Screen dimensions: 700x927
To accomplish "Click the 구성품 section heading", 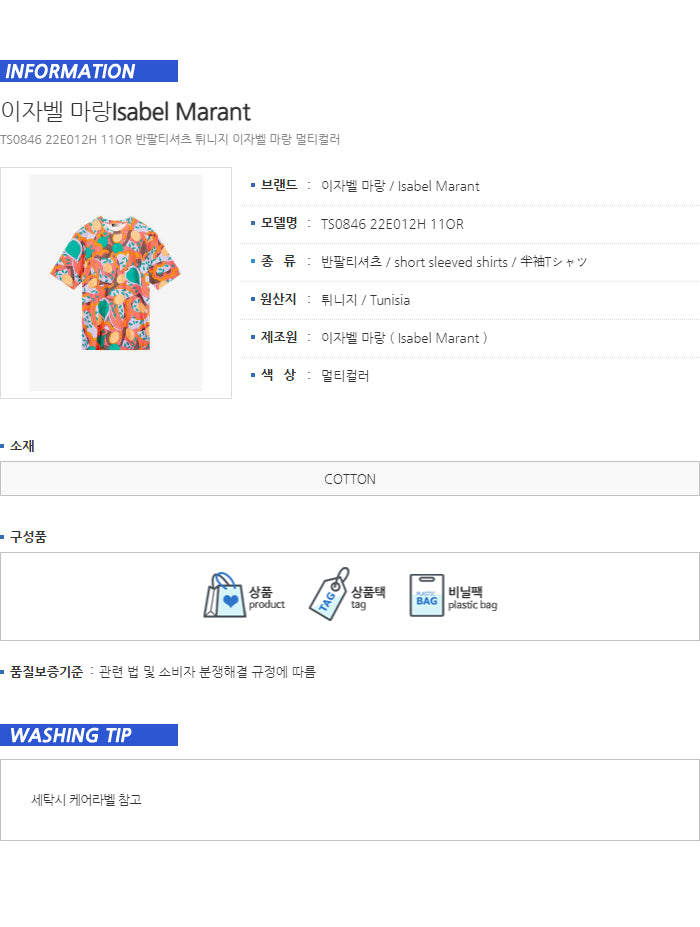I will tap(28, 537).
